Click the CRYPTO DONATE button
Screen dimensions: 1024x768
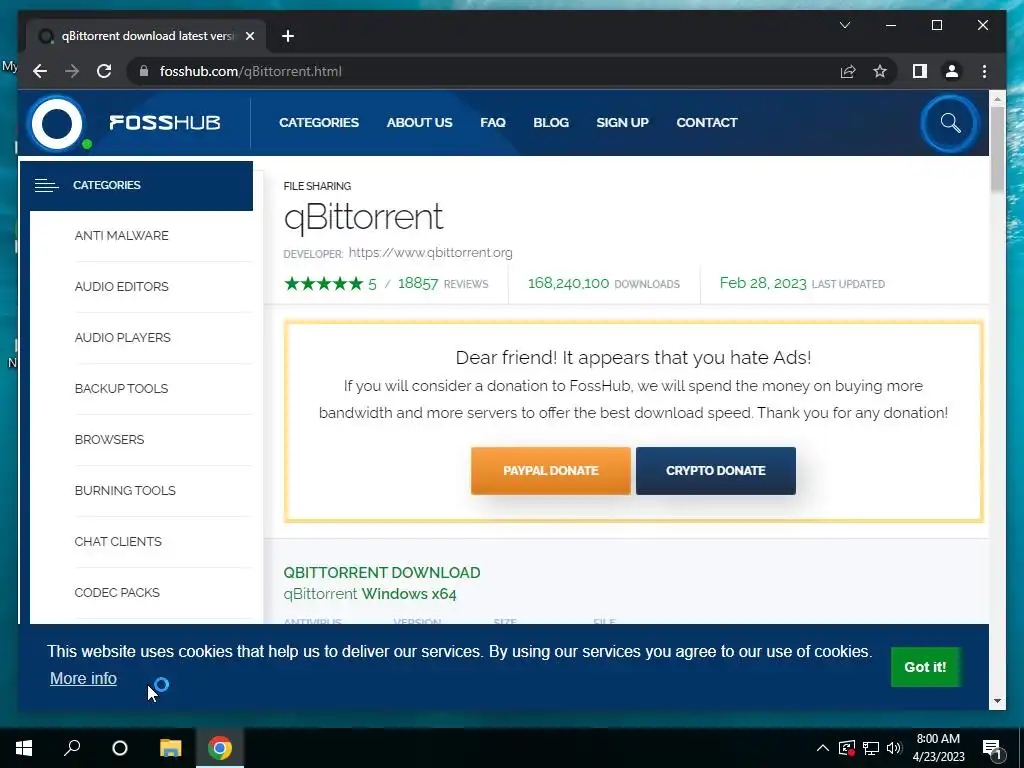[x=716, y=471]
